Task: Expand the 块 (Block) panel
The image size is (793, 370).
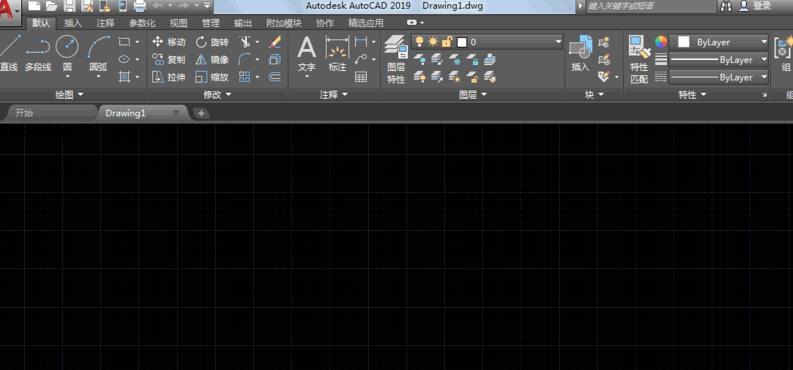Action: pyautogui.click(x=594, y=95)
